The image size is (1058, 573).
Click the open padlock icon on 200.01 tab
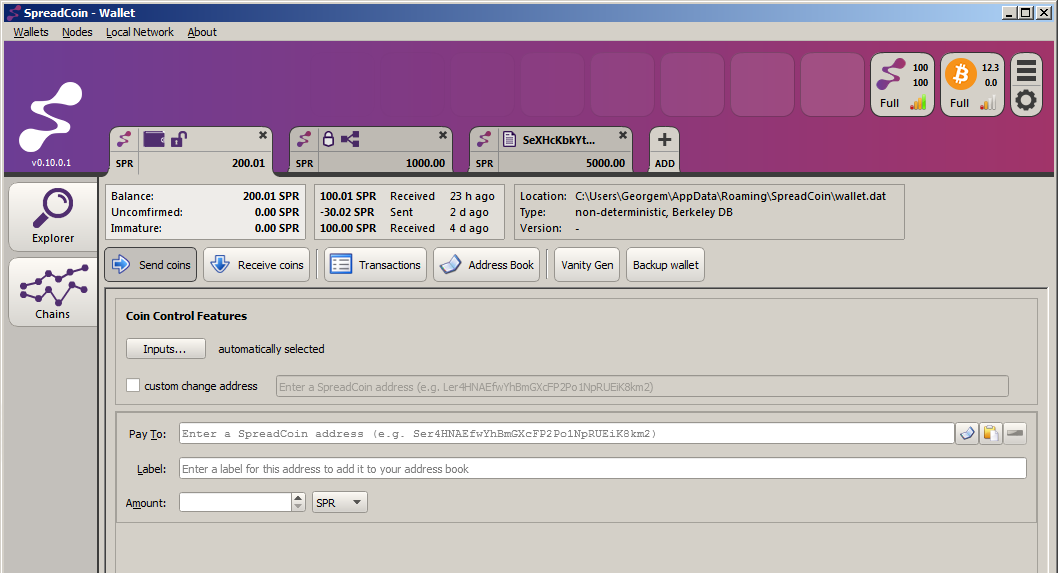click(x=179, y=139)
